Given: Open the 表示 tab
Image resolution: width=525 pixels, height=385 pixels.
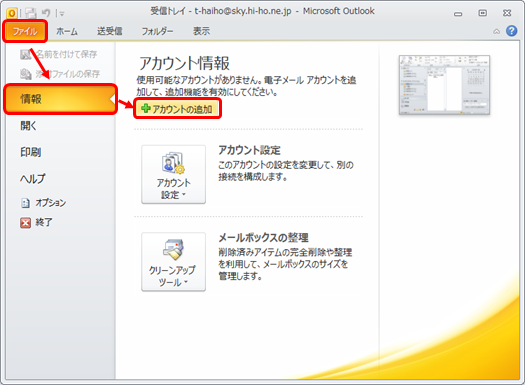Looking at the screenshot, I should [201, 31].
